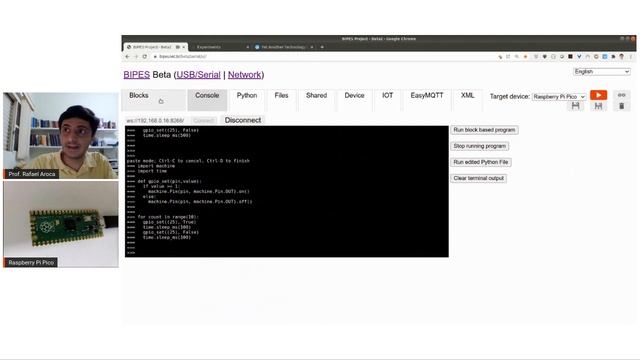Open the Chrome extensions puzzle icon
Screen dimensions: 640x360
coord(613,57)
